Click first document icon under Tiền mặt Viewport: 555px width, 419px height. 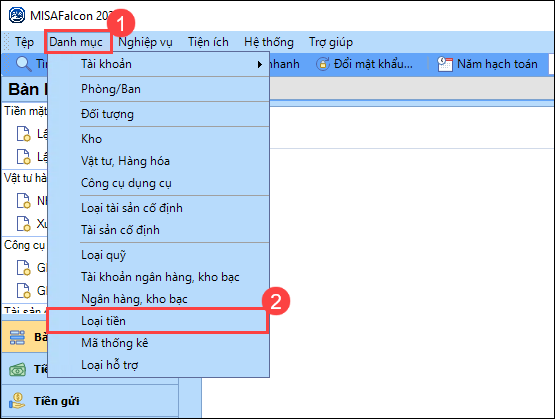24,134
